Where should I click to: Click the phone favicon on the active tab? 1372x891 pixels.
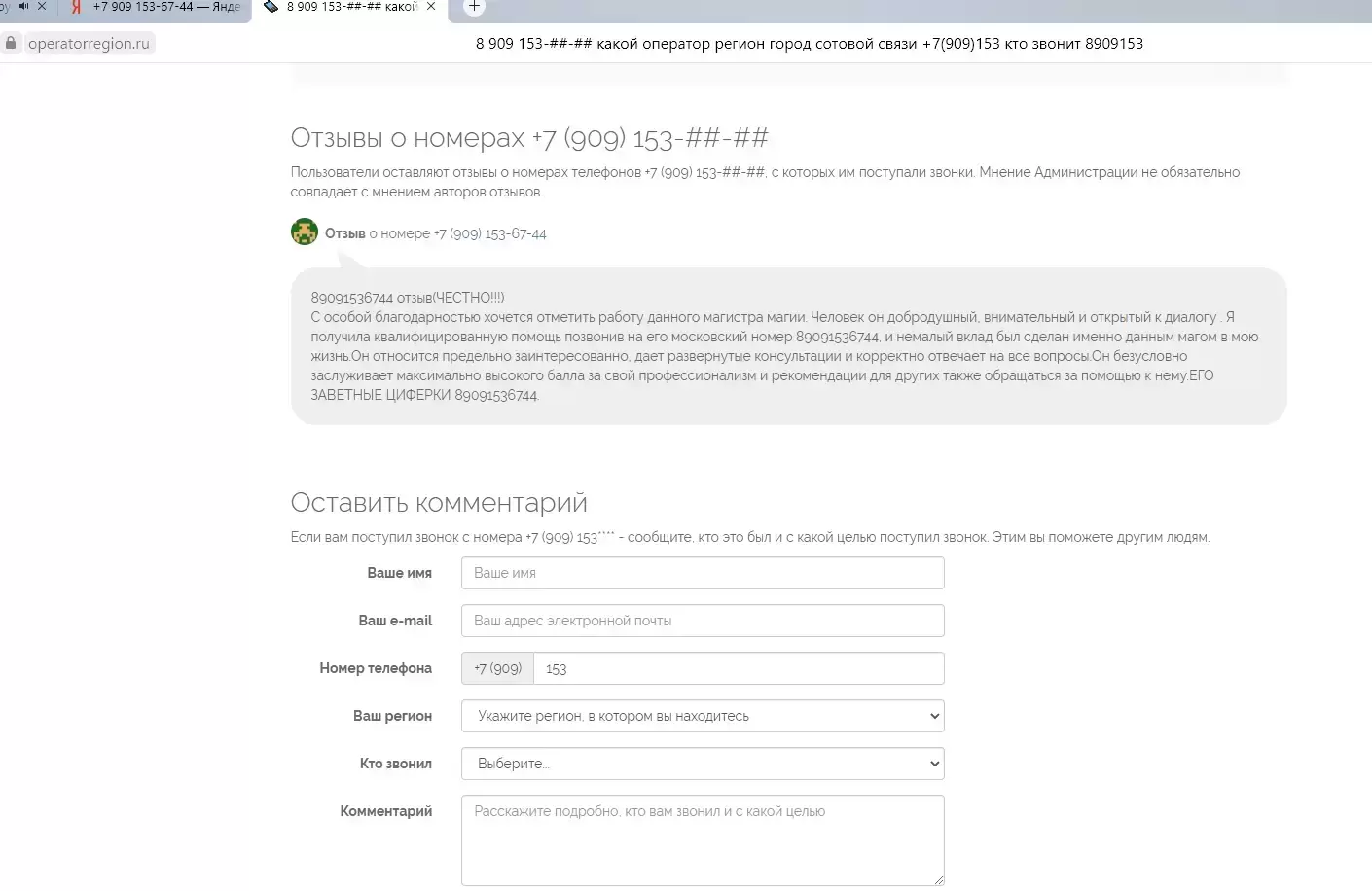271,6
